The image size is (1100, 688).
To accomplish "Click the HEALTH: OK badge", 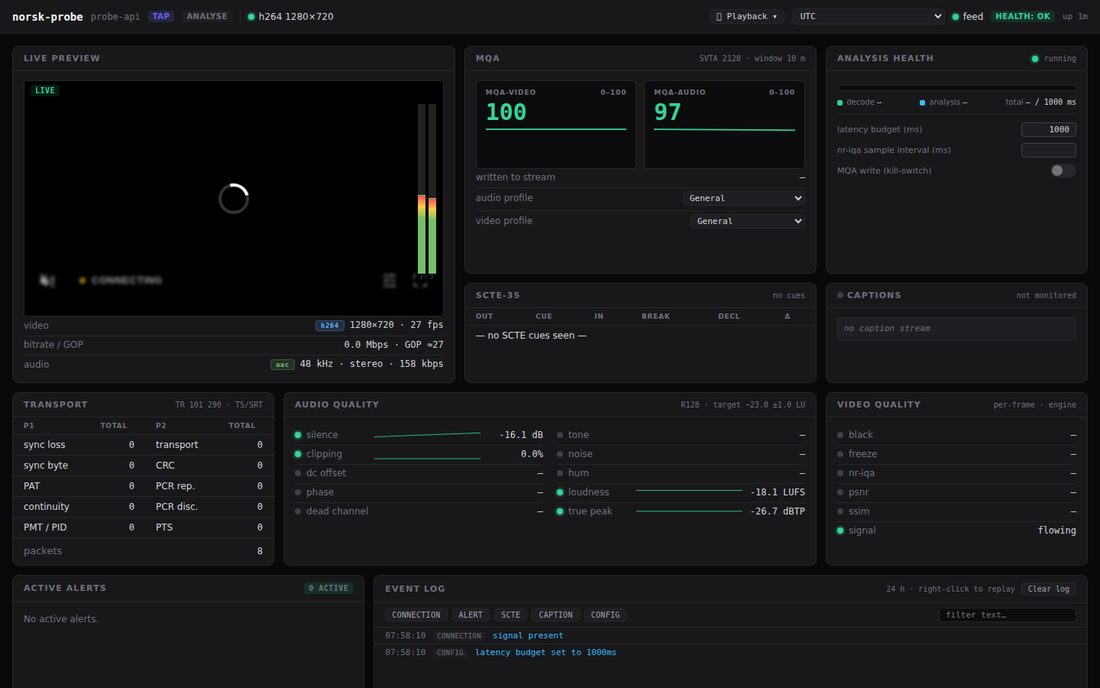I will tap(1023, 16).
